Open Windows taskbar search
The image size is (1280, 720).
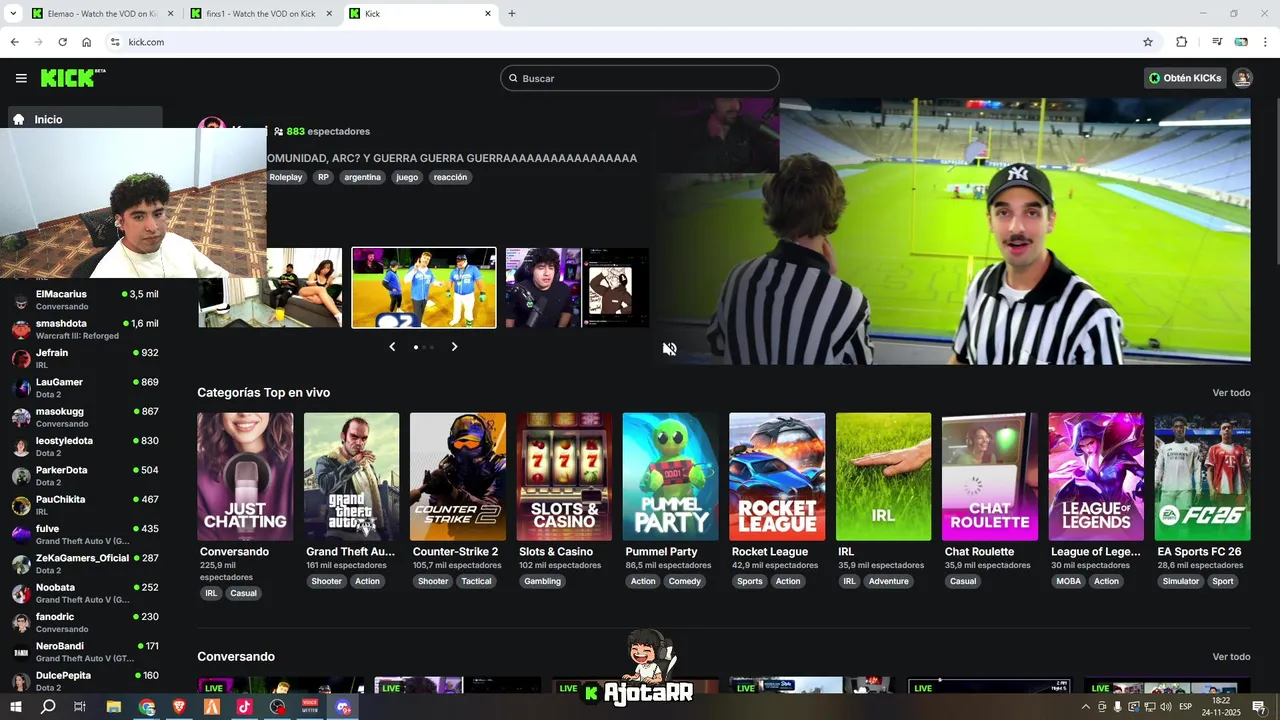(48, 707)
